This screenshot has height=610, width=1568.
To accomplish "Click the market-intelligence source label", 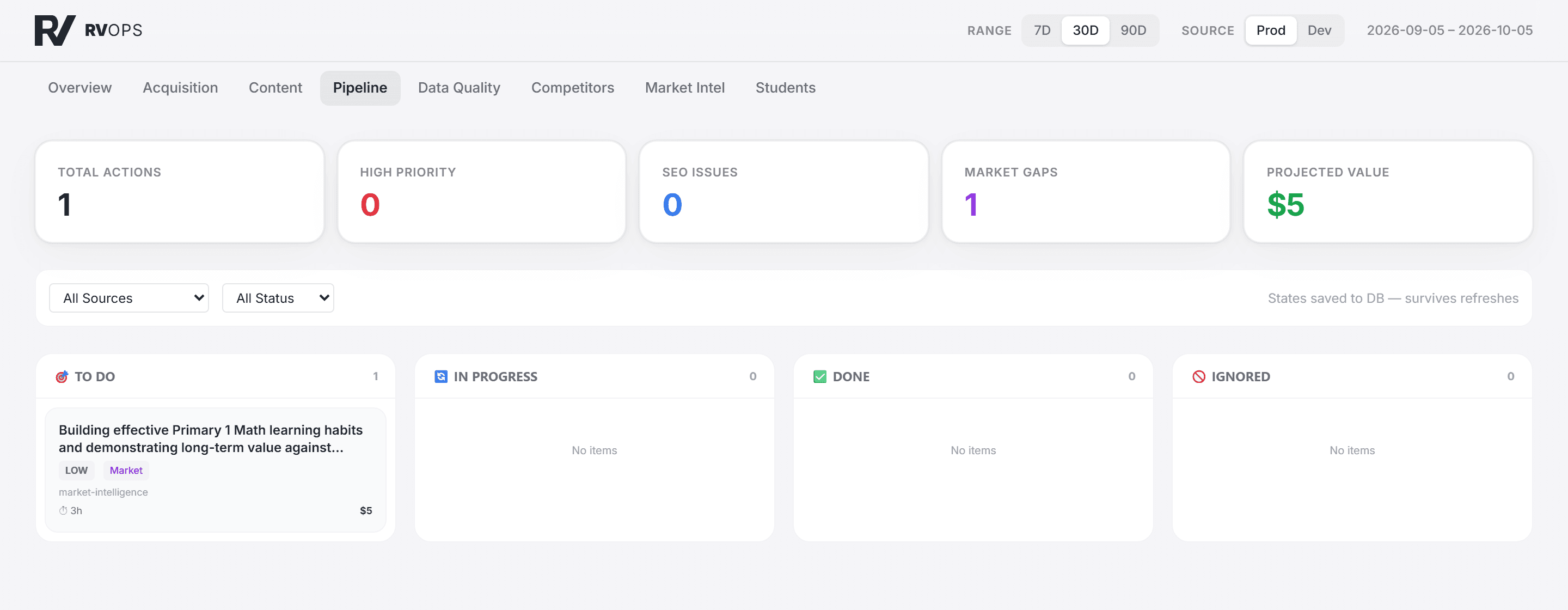I will click(x=103, y=492).
